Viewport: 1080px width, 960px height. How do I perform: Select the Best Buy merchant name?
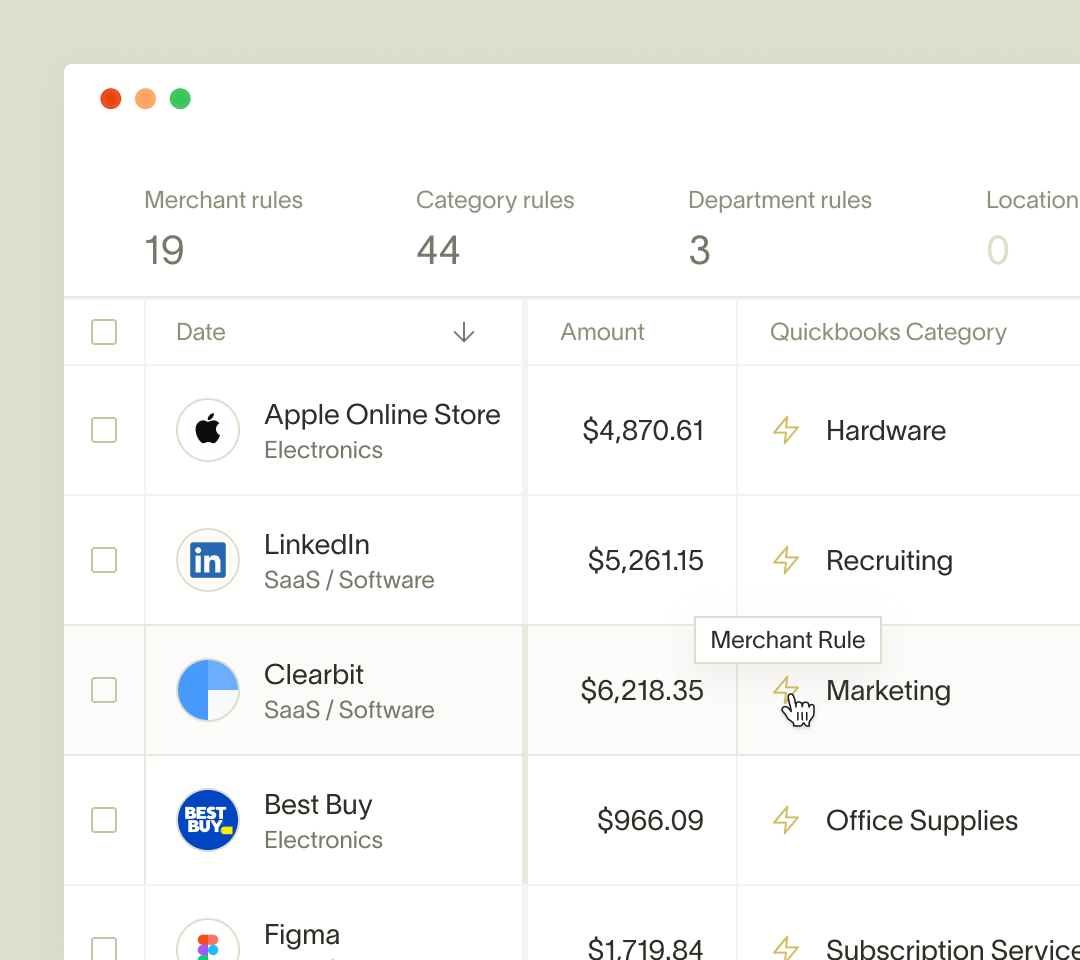(x=318, y=805)
